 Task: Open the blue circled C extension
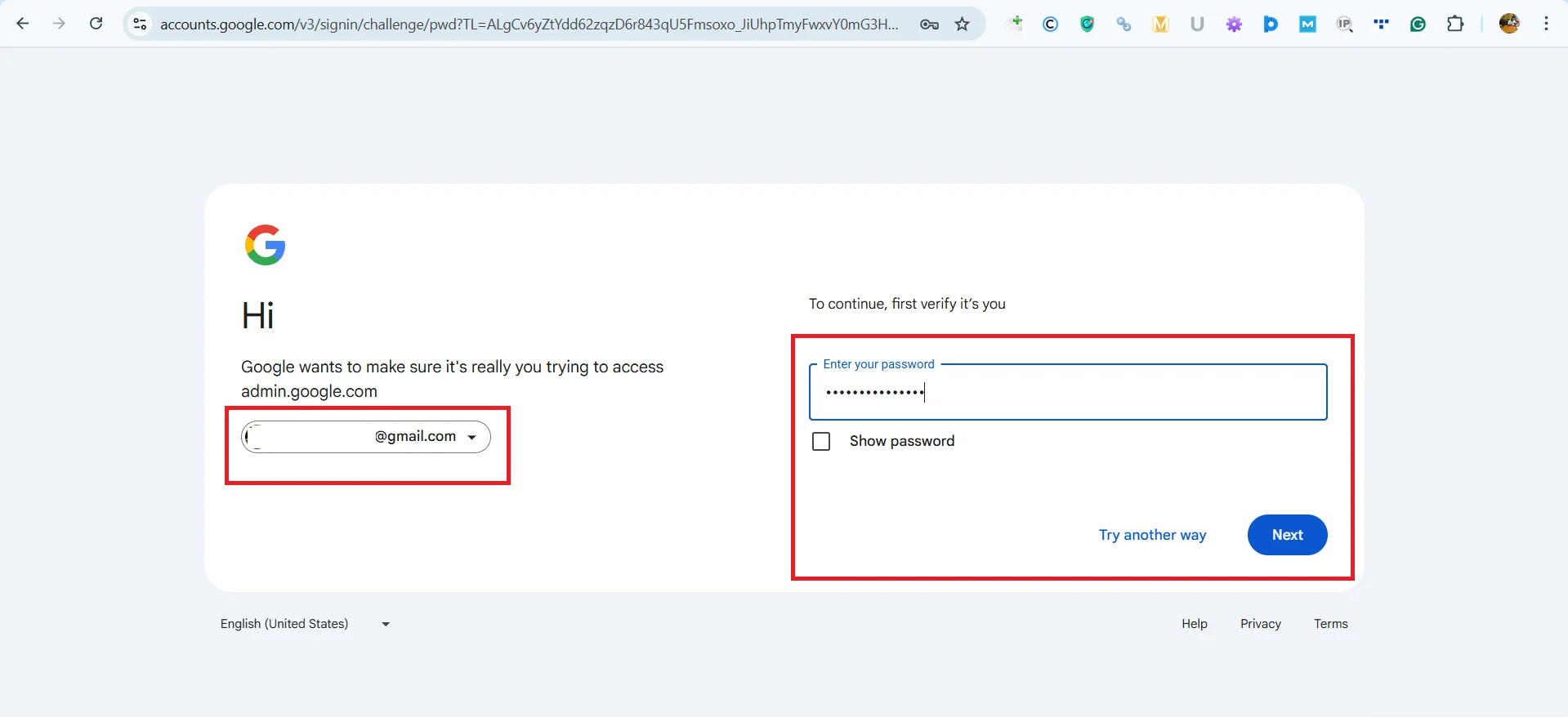tap(1051, 24)
